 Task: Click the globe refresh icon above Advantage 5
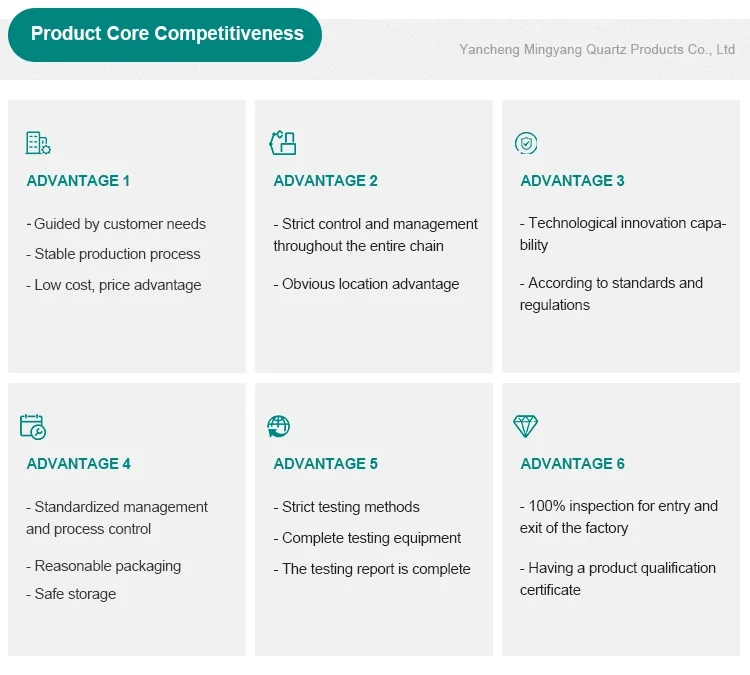click(278, 426)
